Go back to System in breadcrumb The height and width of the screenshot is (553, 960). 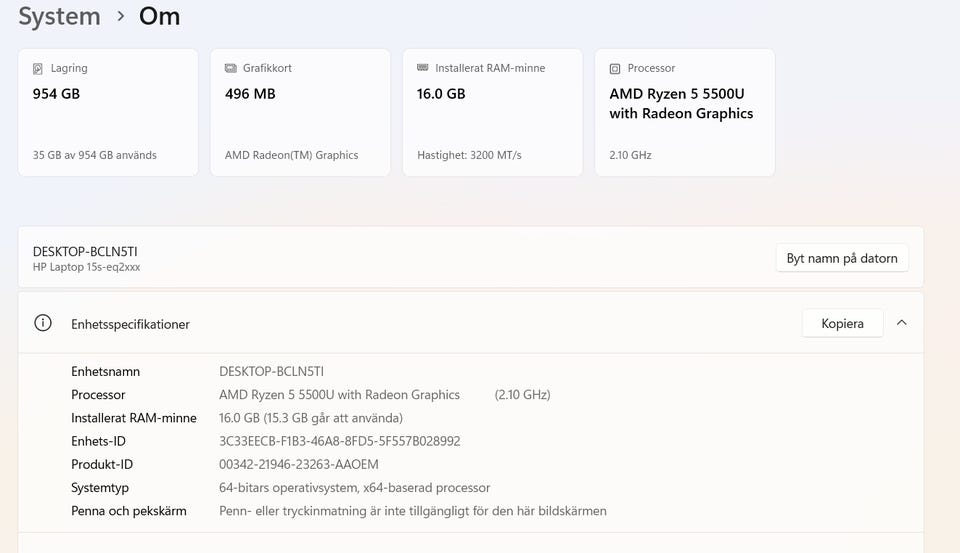(x=59, y=17)
